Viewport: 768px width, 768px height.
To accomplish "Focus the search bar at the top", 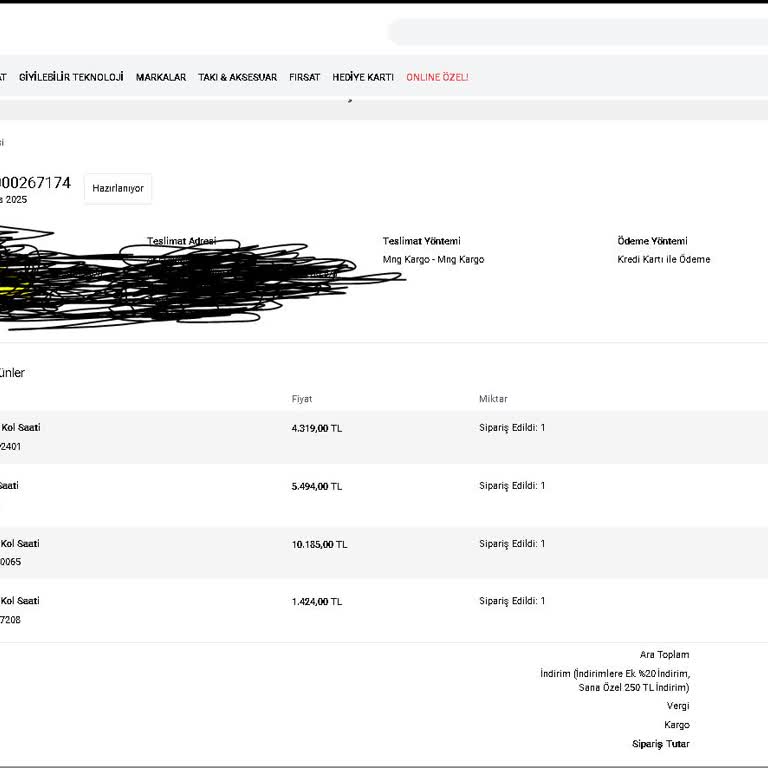I will [577, 32].
